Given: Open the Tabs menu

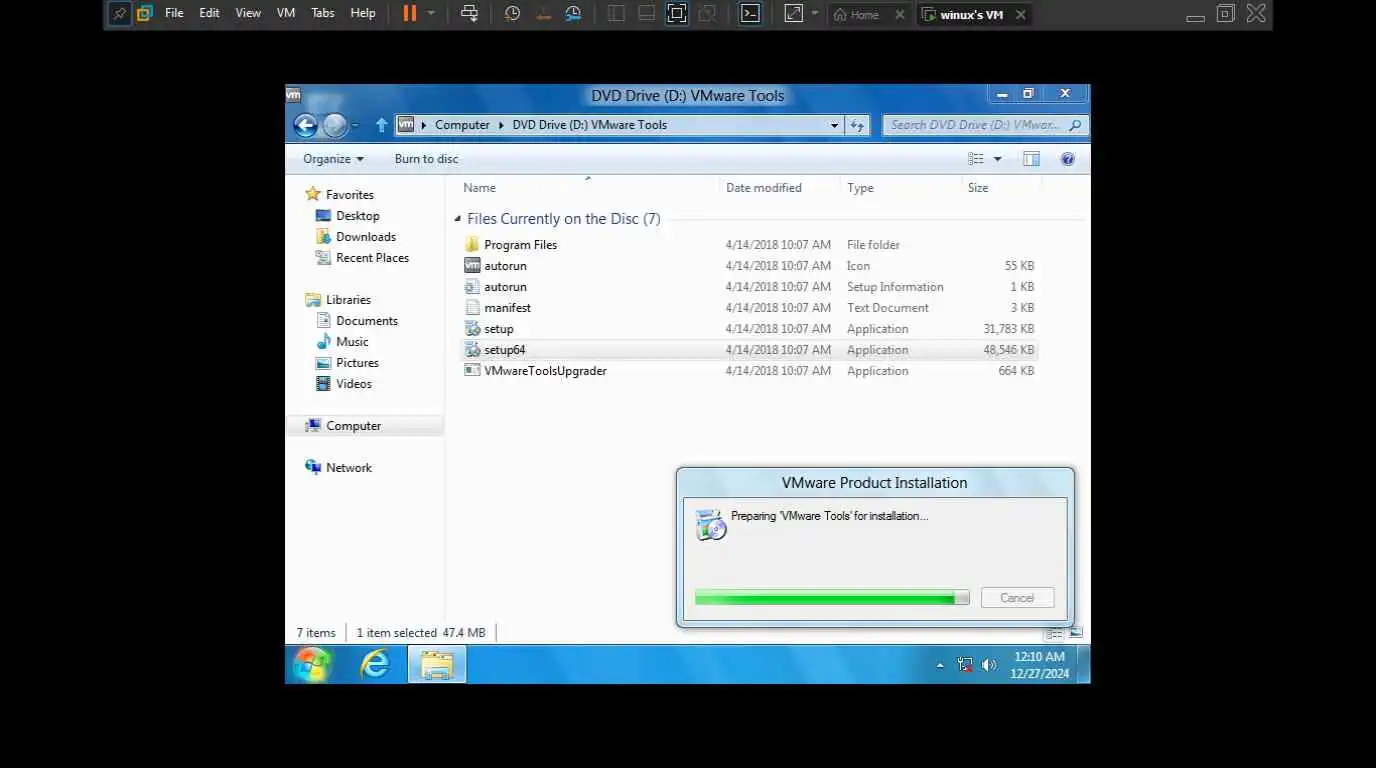Looking at the screenshot, I should click(323, 14).
